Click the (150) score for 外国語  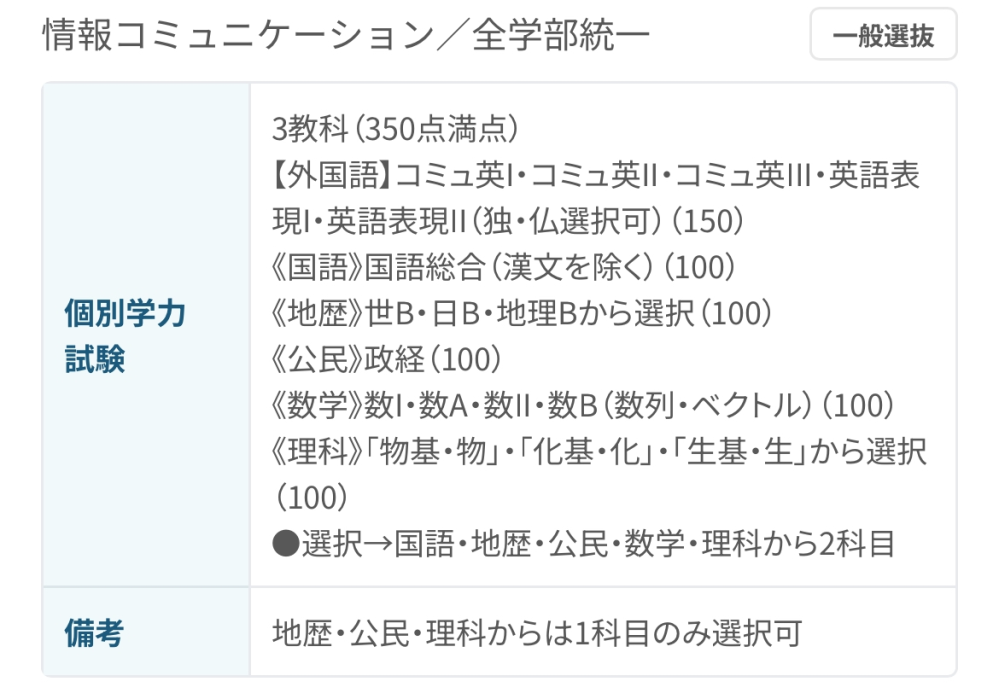pyautogui.click(x=708, y=220)
